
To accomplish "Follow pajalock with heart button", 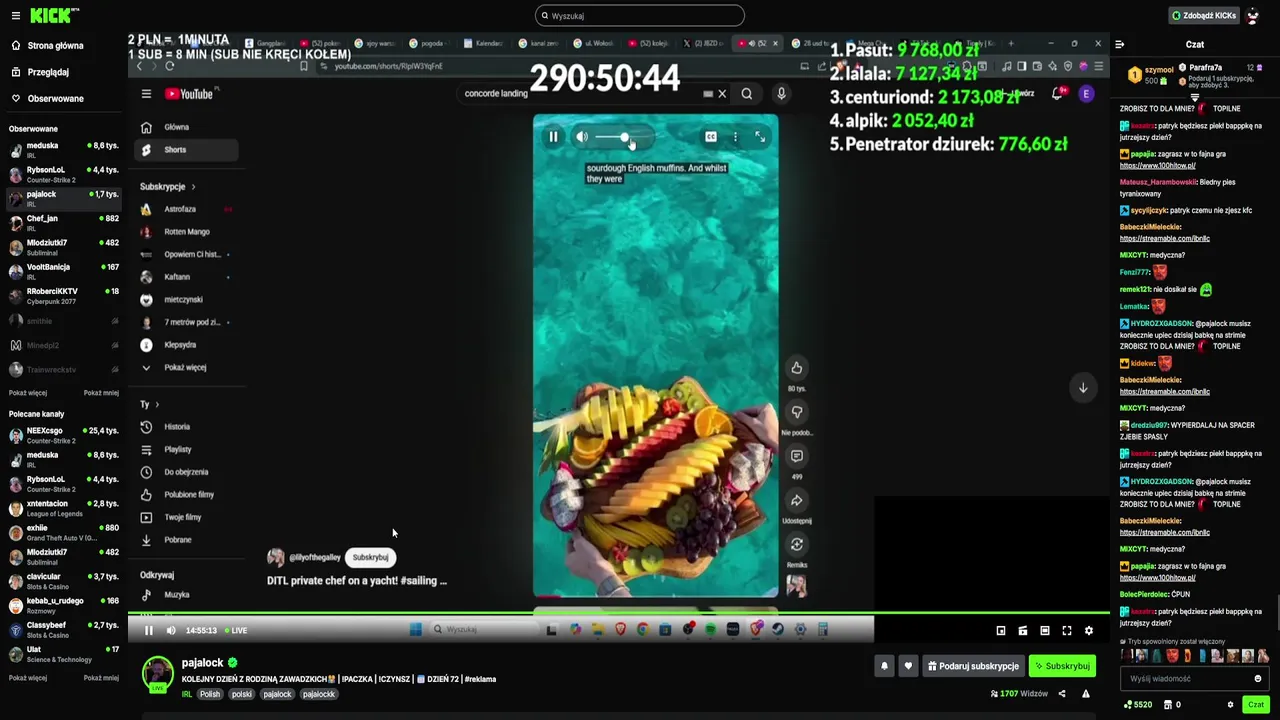I will tap(908, 666).
